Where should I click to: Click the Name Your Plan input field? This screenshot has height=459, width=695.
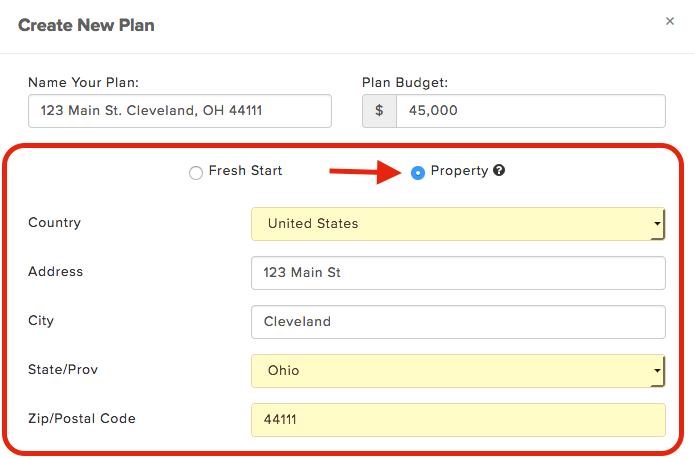click(180, 111)
